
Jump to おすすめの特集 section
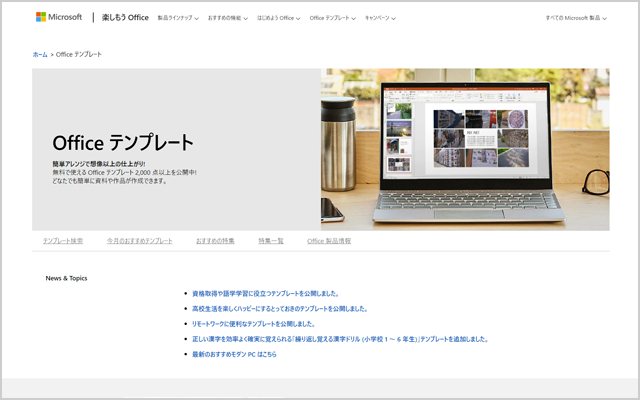215,241
